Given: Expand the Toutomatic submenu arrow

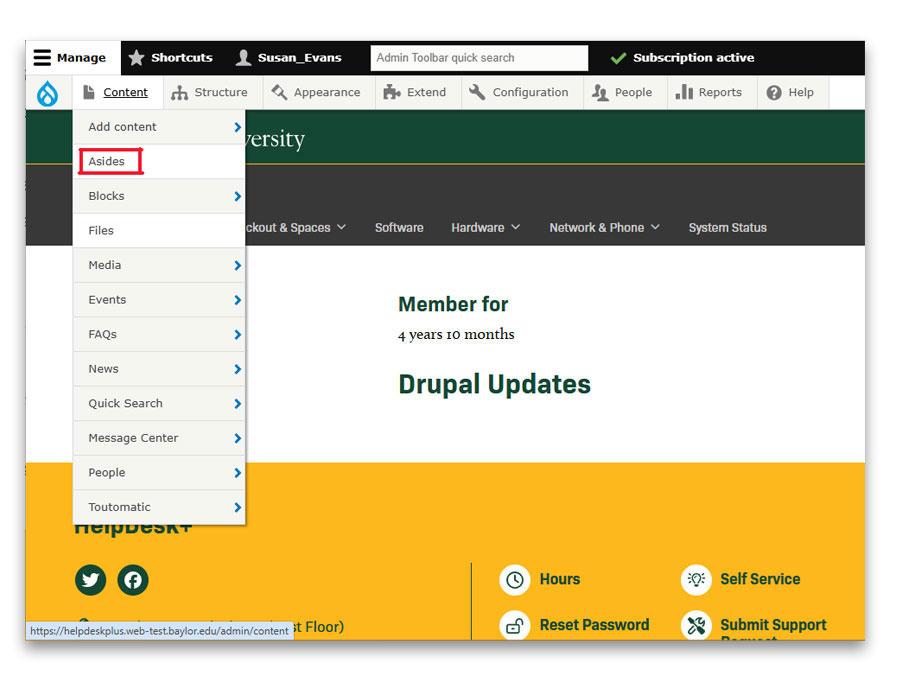Looking at the screenshot, I should (x=238, y=507).
